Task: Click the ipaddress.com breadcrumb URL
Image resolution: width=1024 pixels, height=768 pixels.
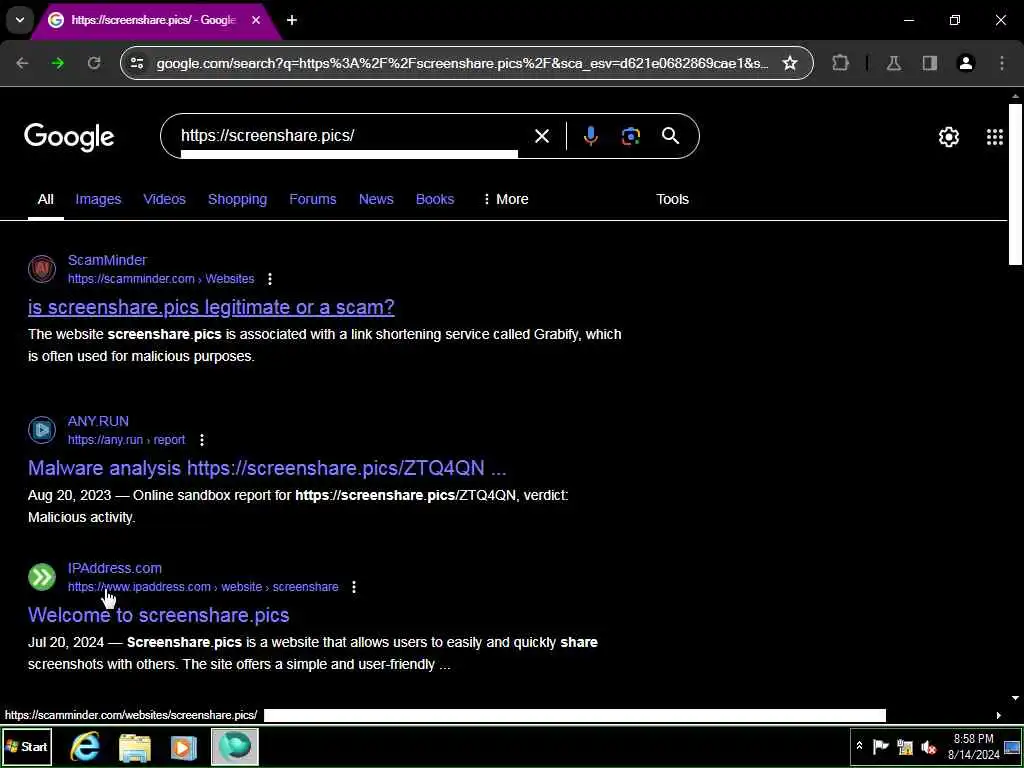Action: (203, 587)
